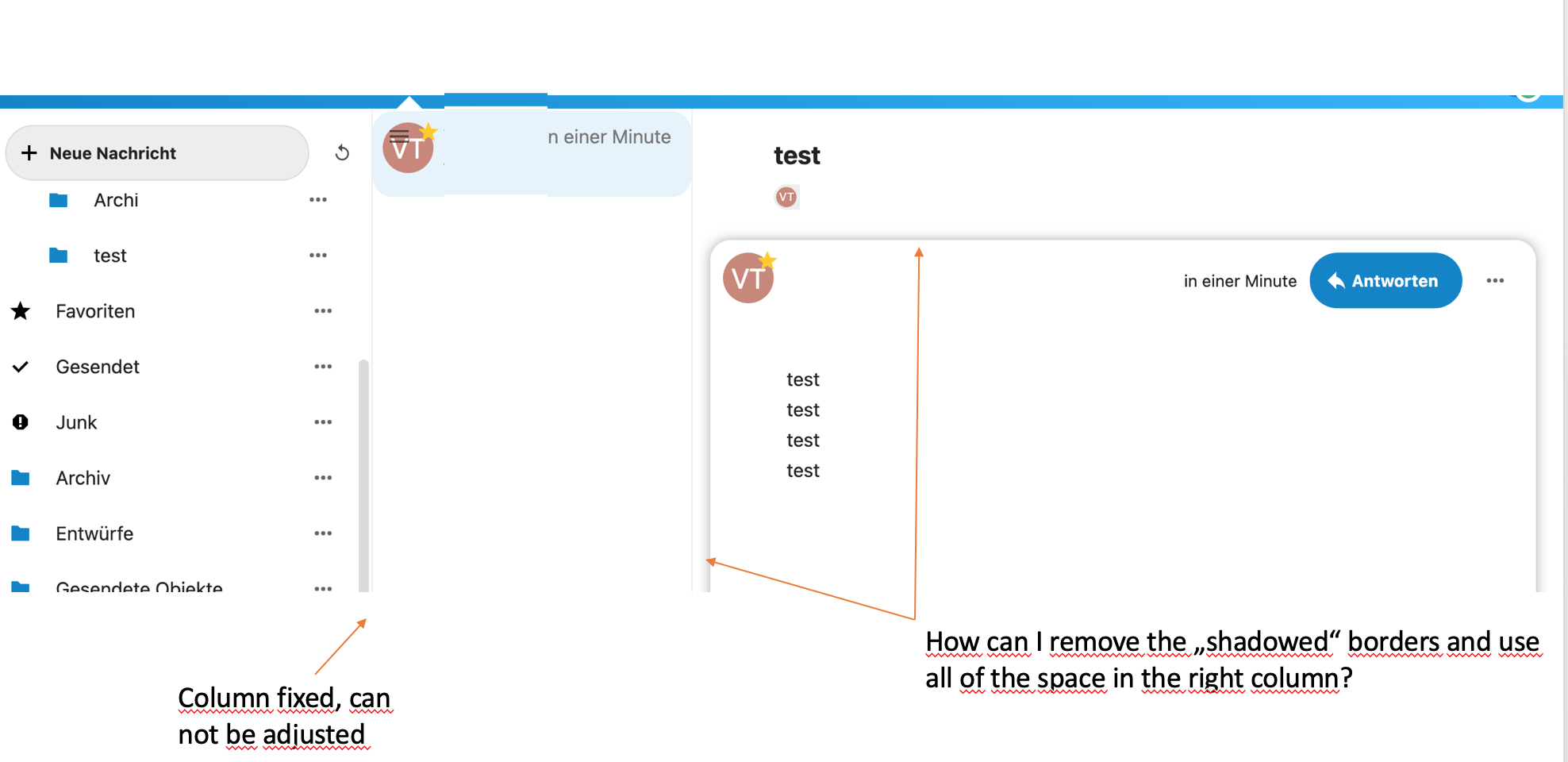Click the Junk exclamation icon
This screenshot has width=1568, height=762.
[21, 422]
